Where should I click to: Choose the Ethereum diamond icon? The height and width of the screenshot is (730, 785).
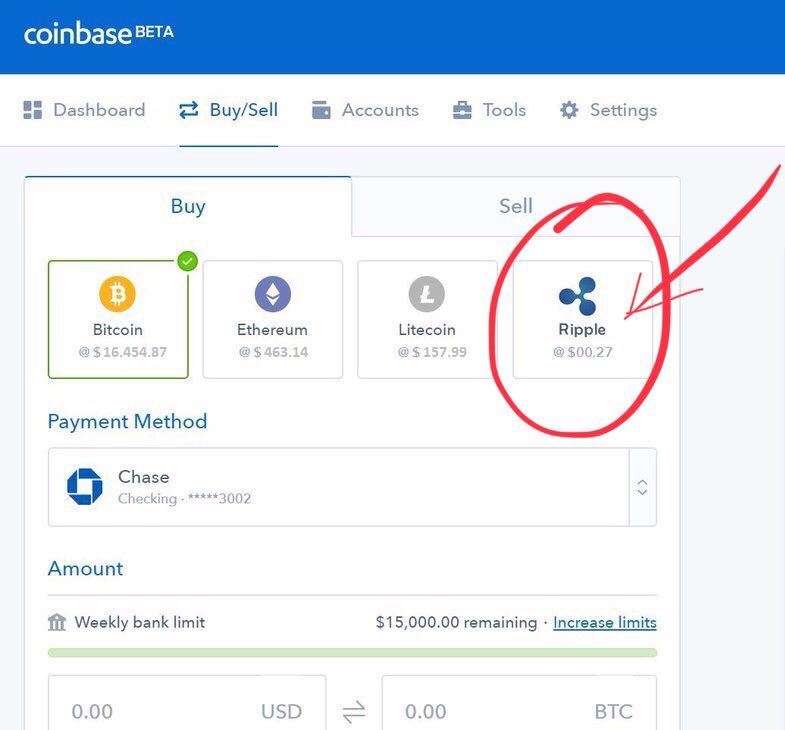pyautogui.click(x=272, y=294)
